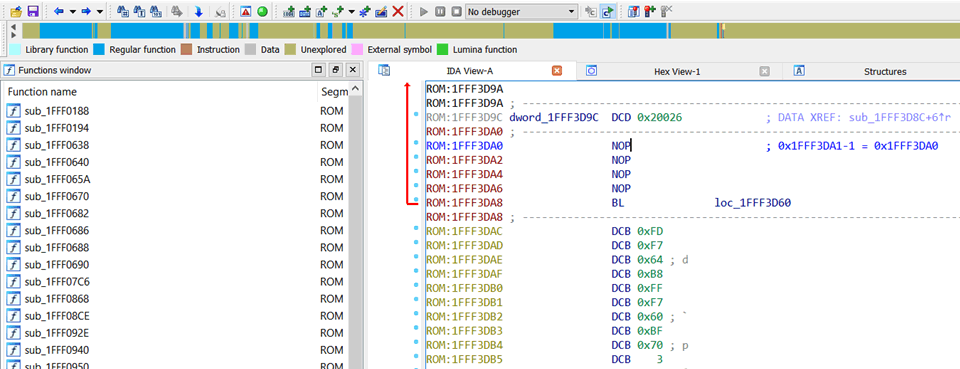Save the database with the floppy disk icon
Screen dimensions: 960x369
pos(33,11)
